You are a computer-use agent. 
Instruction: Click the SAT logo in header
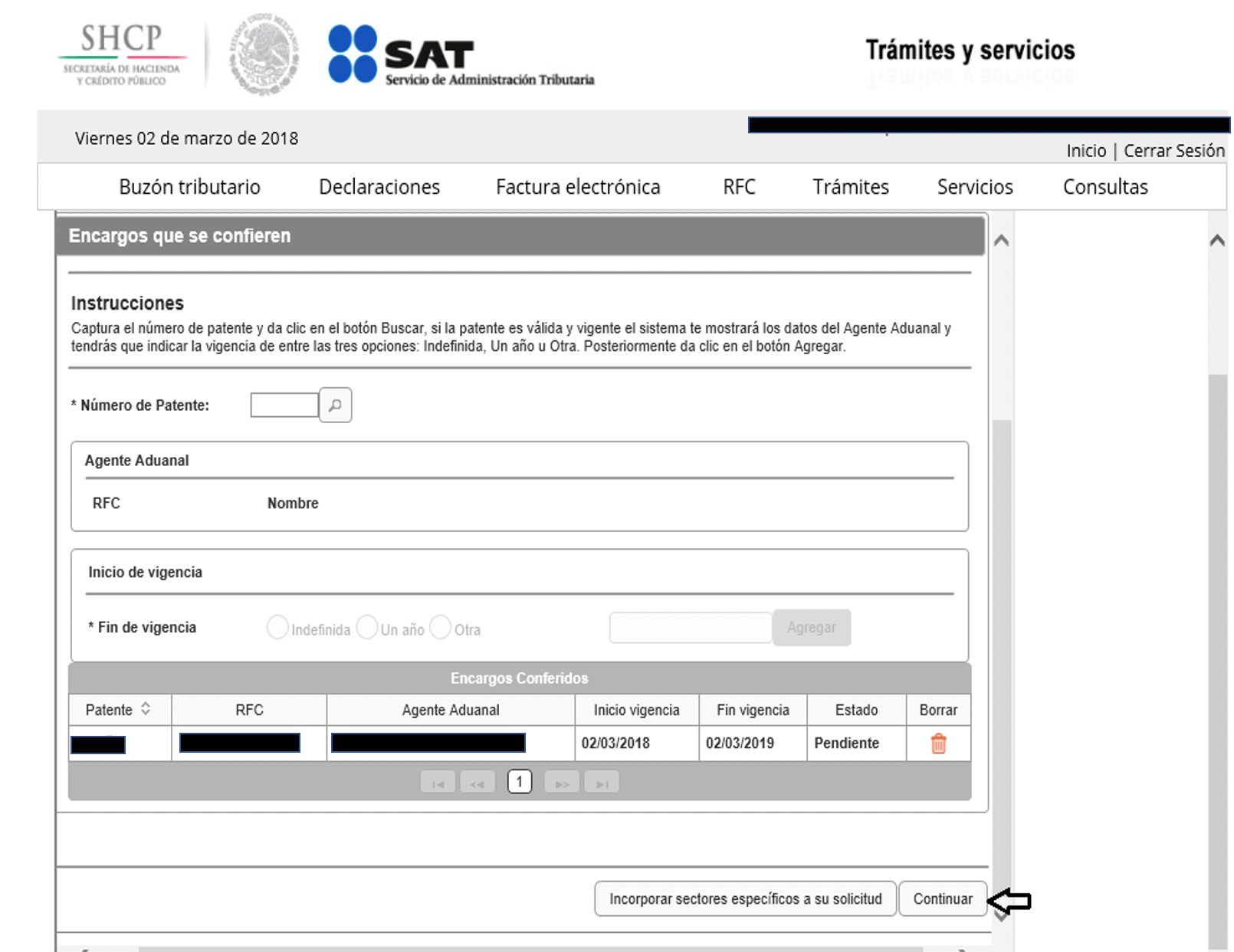point(402,54)
